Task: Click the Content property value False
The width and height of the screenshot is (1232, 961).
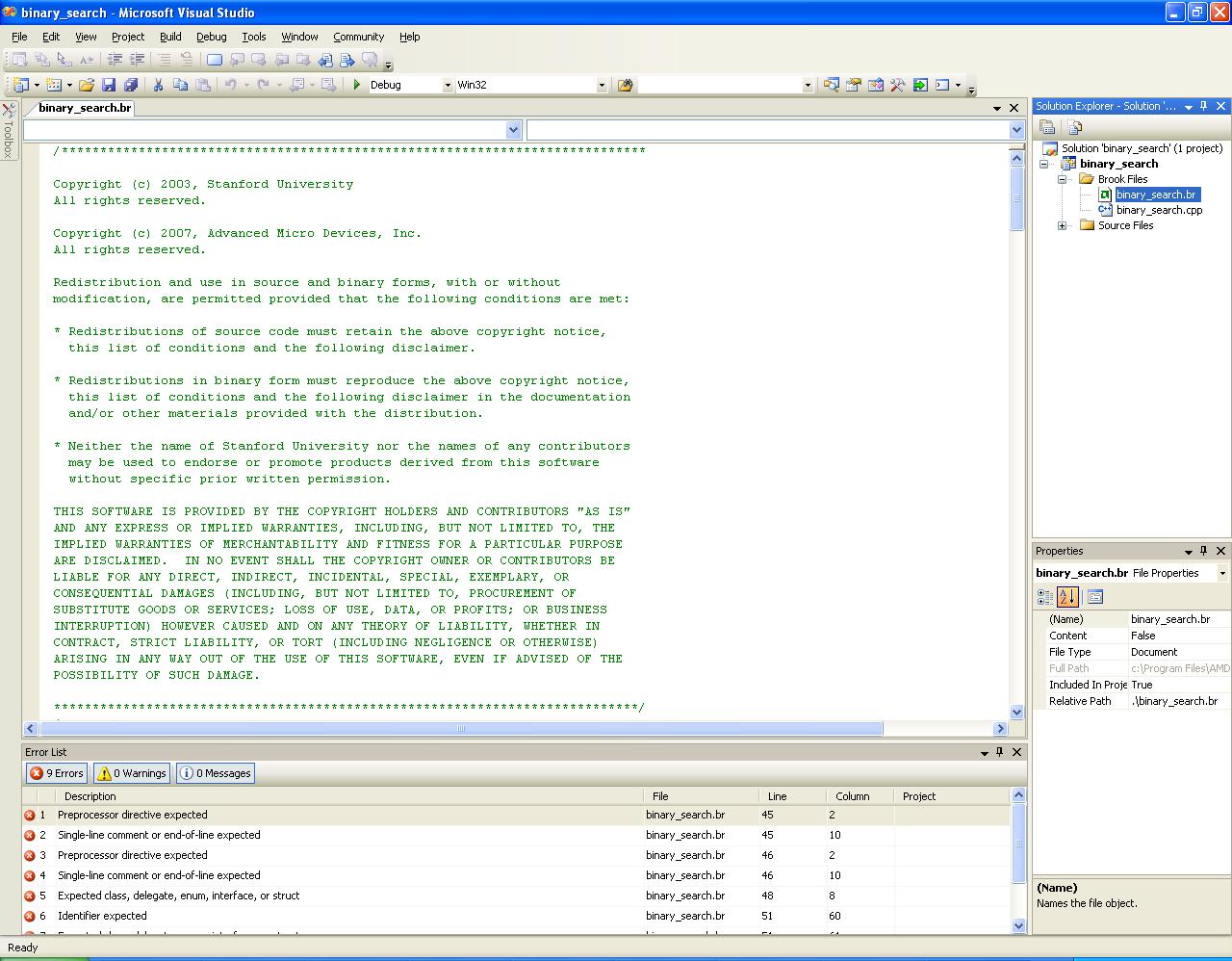Action: pyautogui.click(x=1179, y=636)
